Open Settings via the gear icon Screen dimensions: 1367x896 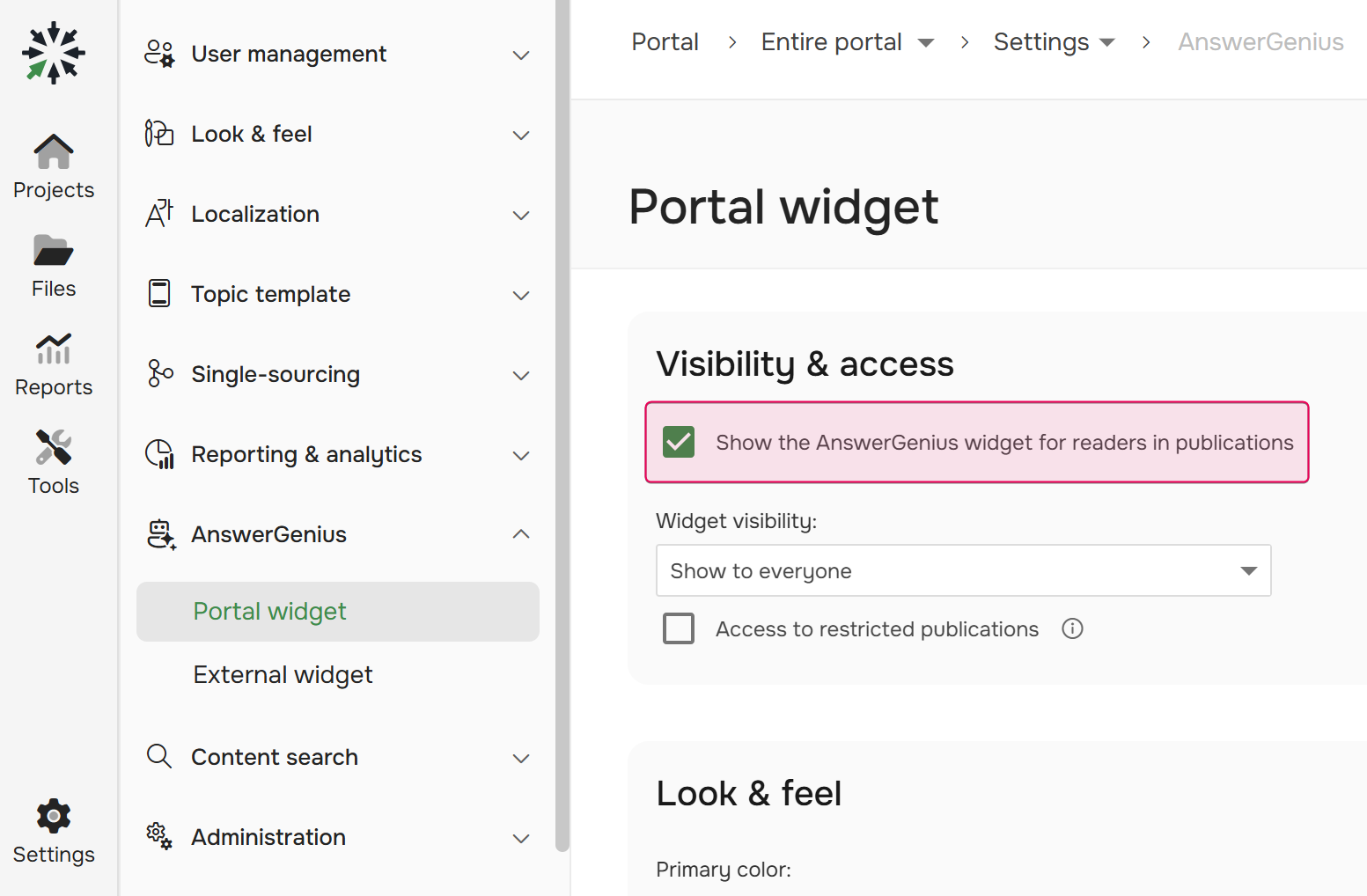pos(54,816)
